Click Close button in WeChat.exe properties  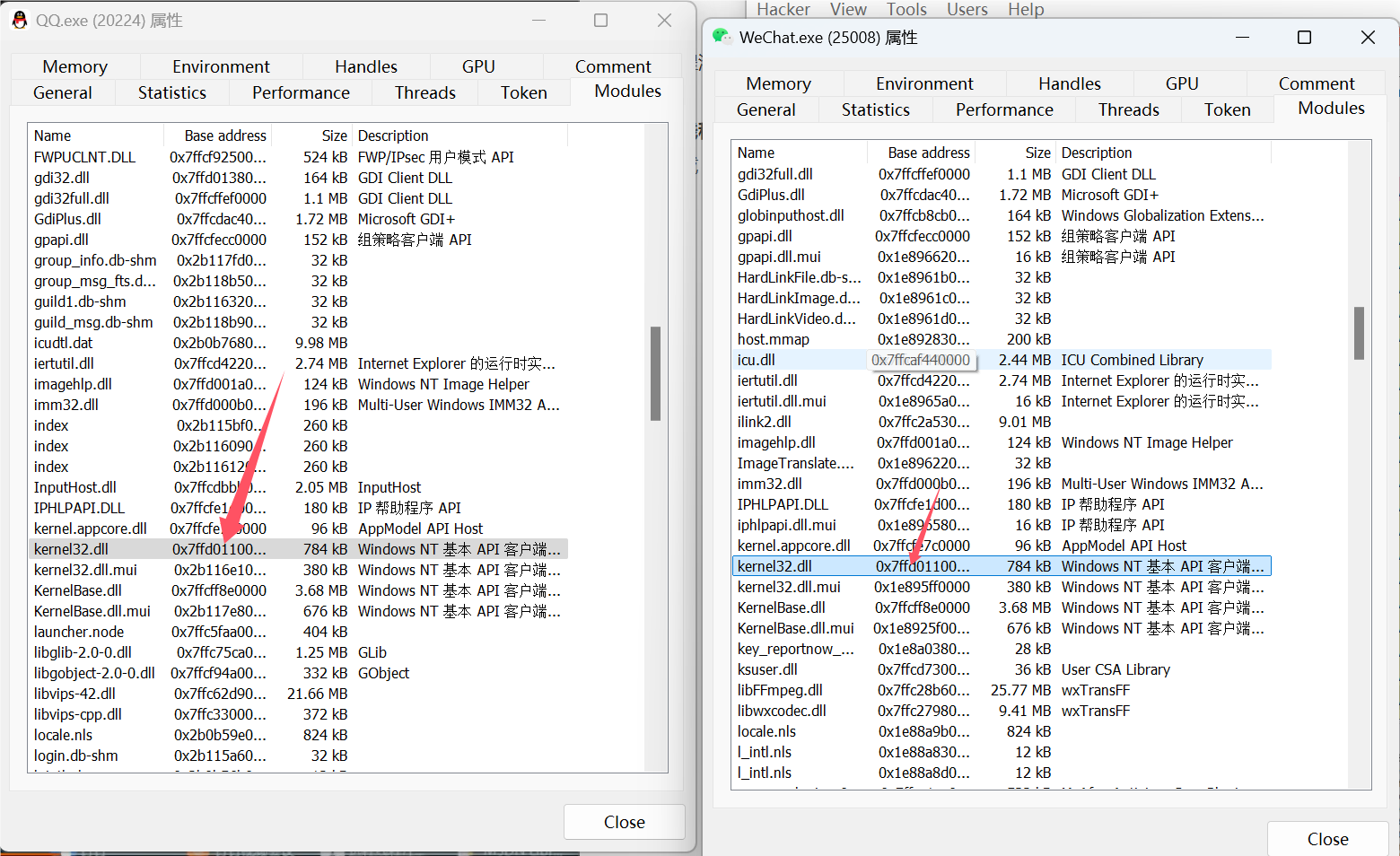click(1328, 839)
